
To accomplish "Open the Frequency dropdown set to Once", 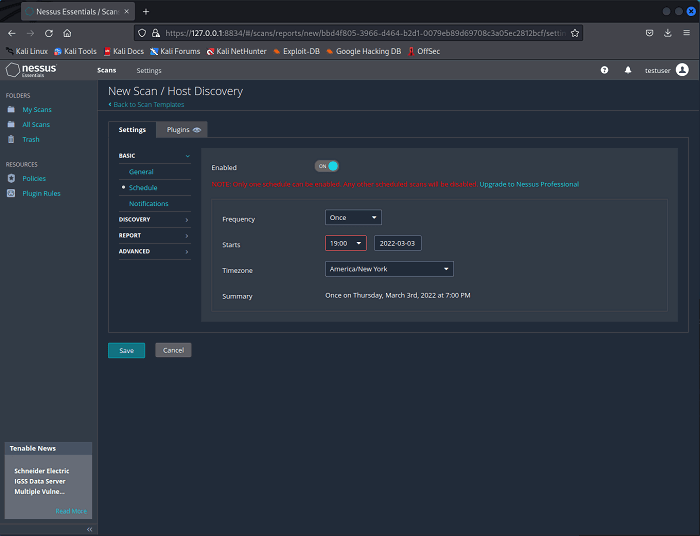I will click(353, 217).
